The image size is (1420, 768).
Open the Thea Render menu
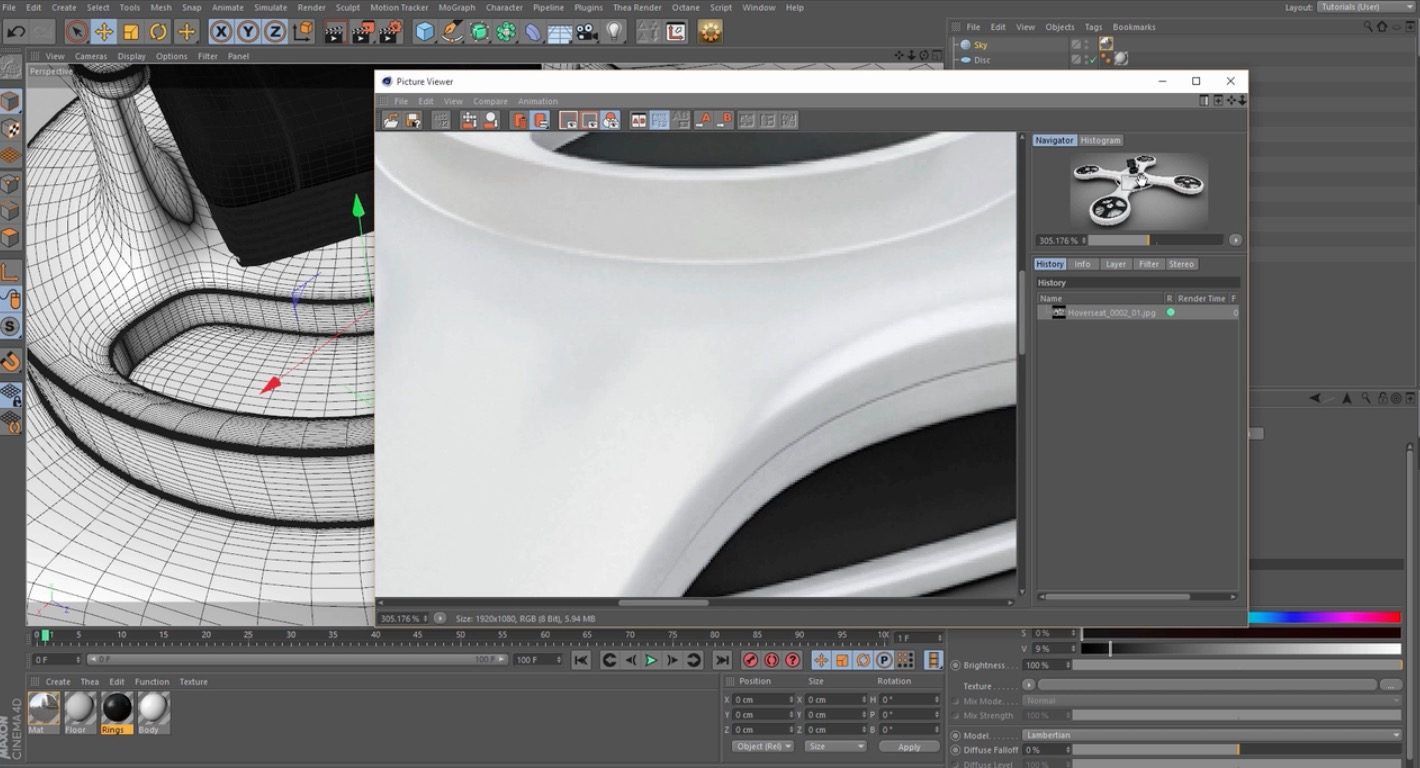pos(637,7)
